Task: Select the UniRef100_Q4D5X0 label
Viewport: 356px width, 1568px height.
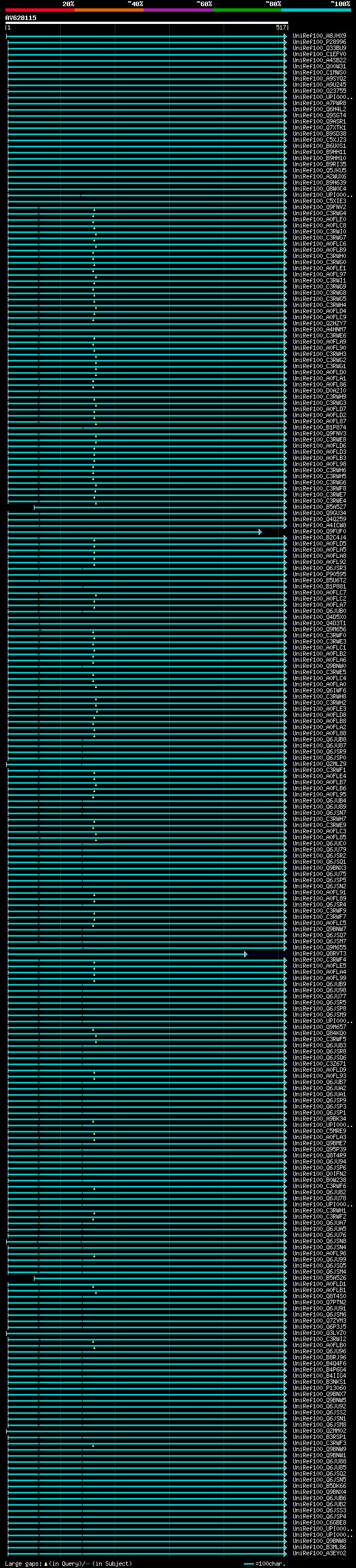Action: (319, 617)
